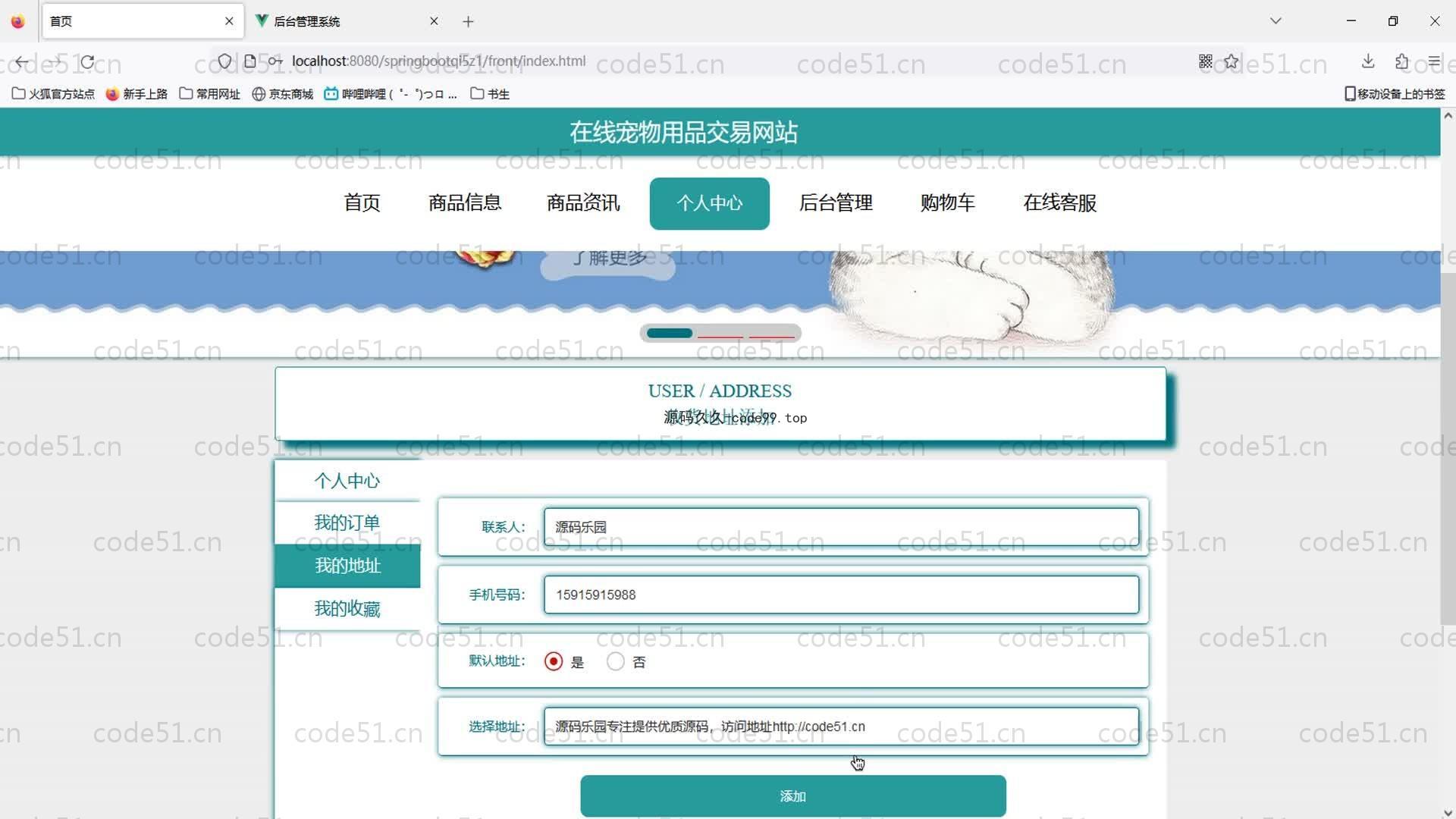Expand the list all tabs chevron
Image resolution: width=1456 pixels, height=819 pixels.
point(1276,21)
